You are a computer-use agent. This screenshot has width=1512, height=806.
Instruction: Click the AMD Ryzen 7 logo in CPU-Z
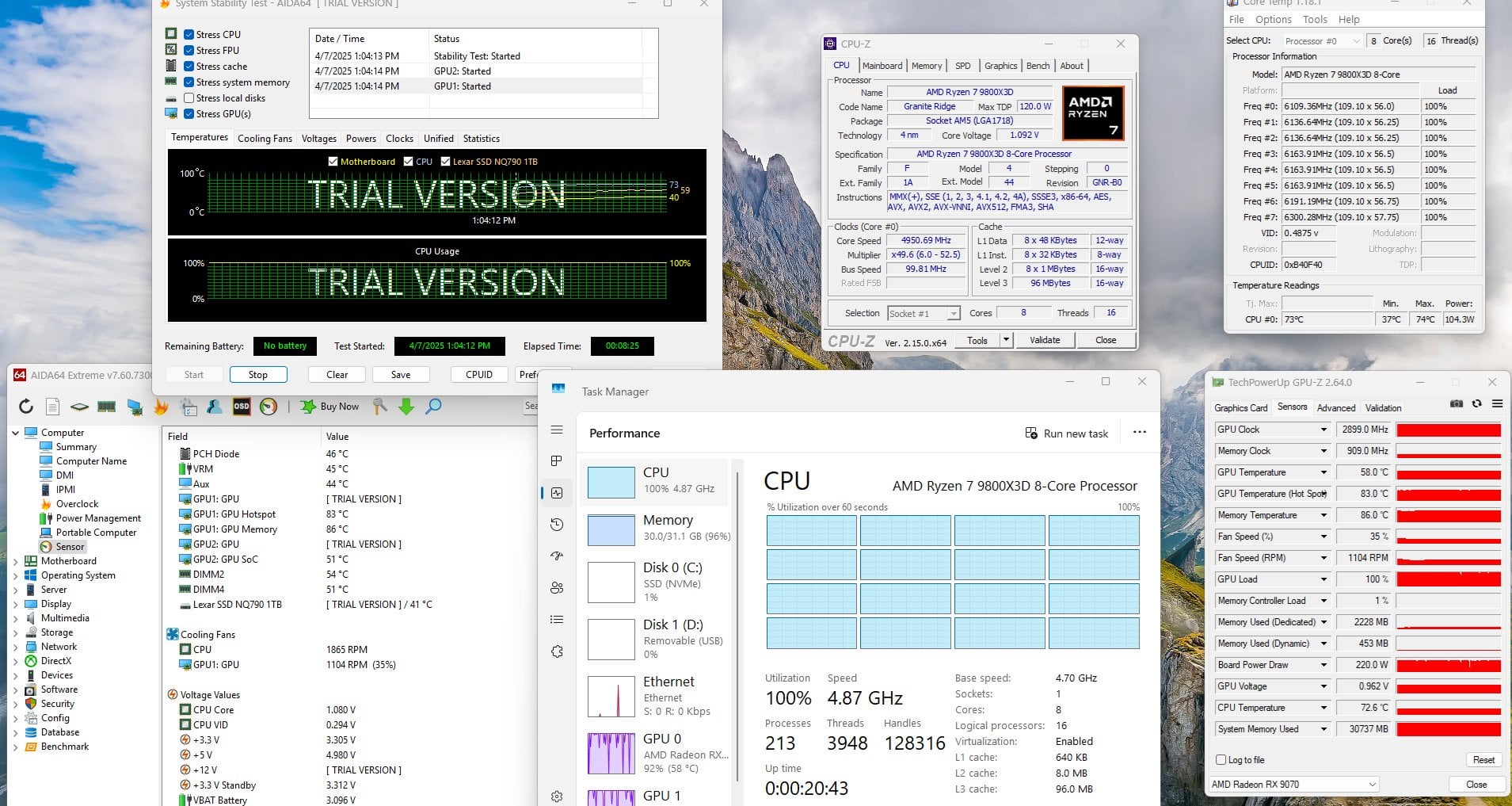click(1093, 113)
